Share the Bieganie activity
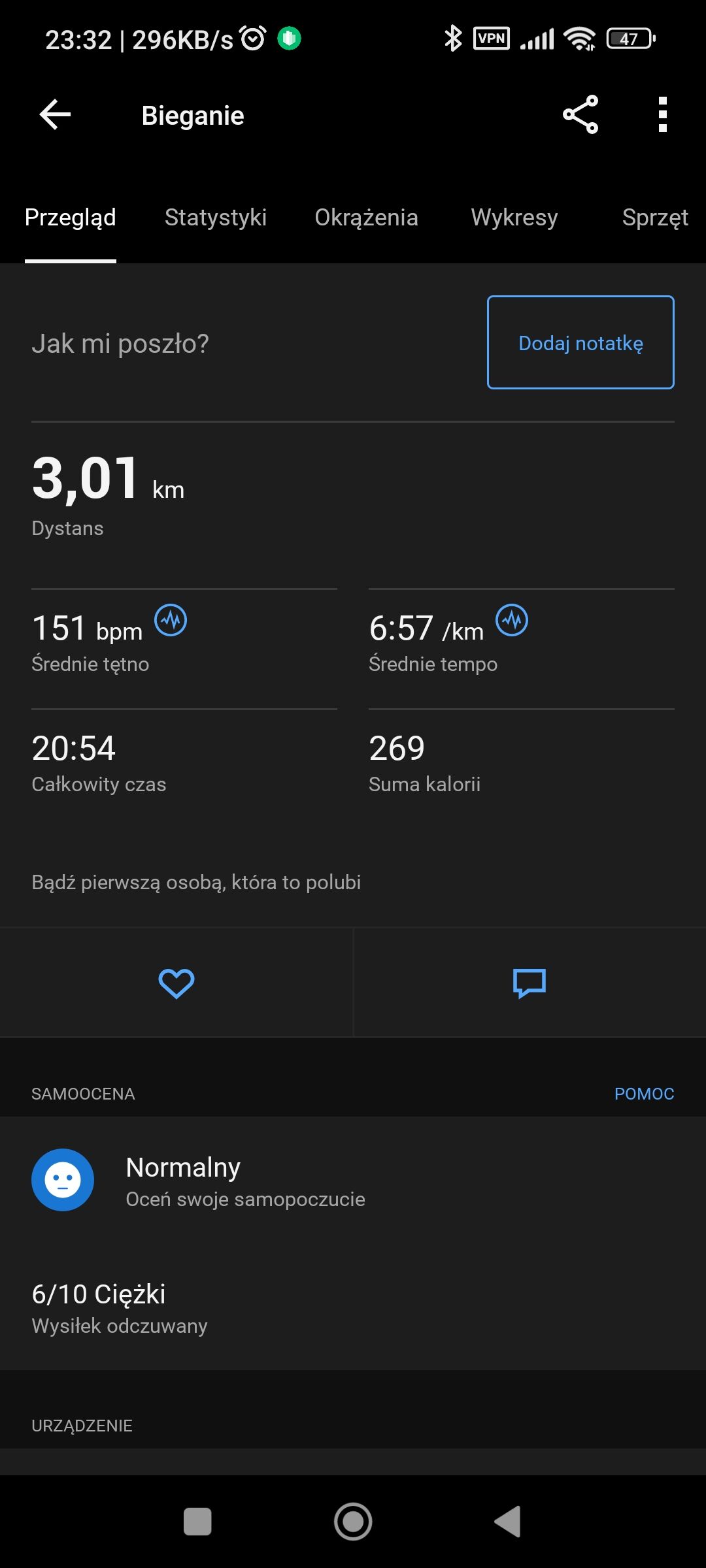This screenshot has height=1568, width=706. click(x=580, y=115)
